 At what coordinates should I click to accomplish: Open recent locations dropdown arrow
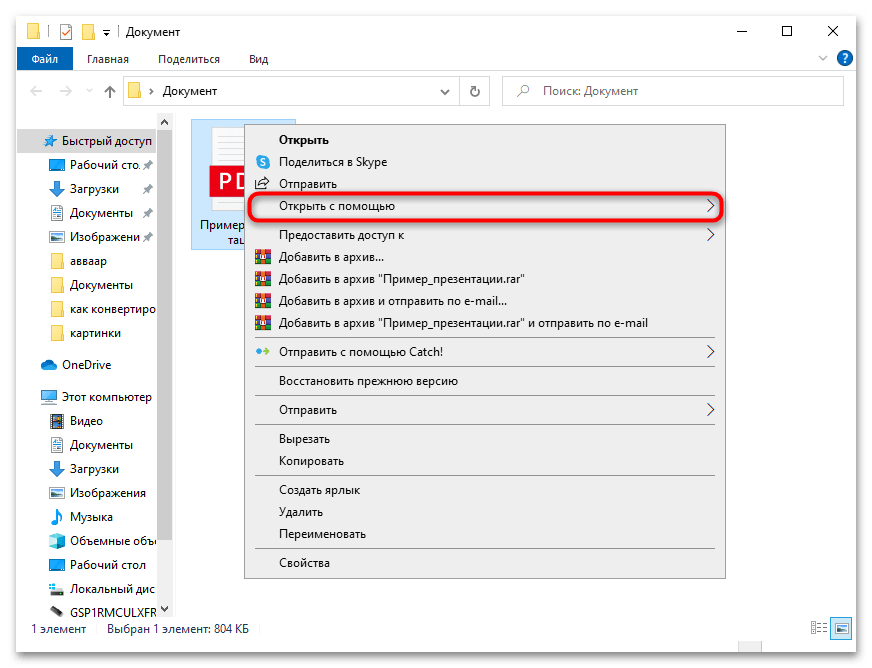tap(89, 91)
